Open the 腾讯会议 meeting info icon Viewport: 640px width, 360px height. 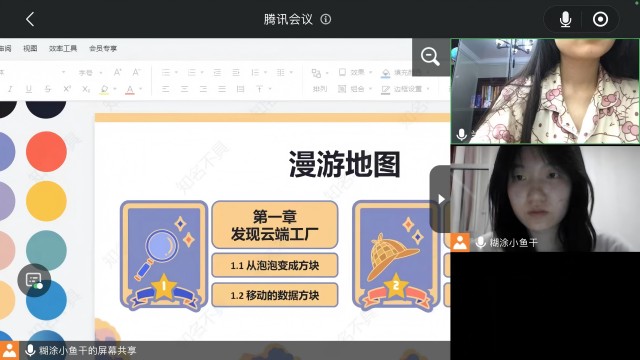click(x=326, y=19)
